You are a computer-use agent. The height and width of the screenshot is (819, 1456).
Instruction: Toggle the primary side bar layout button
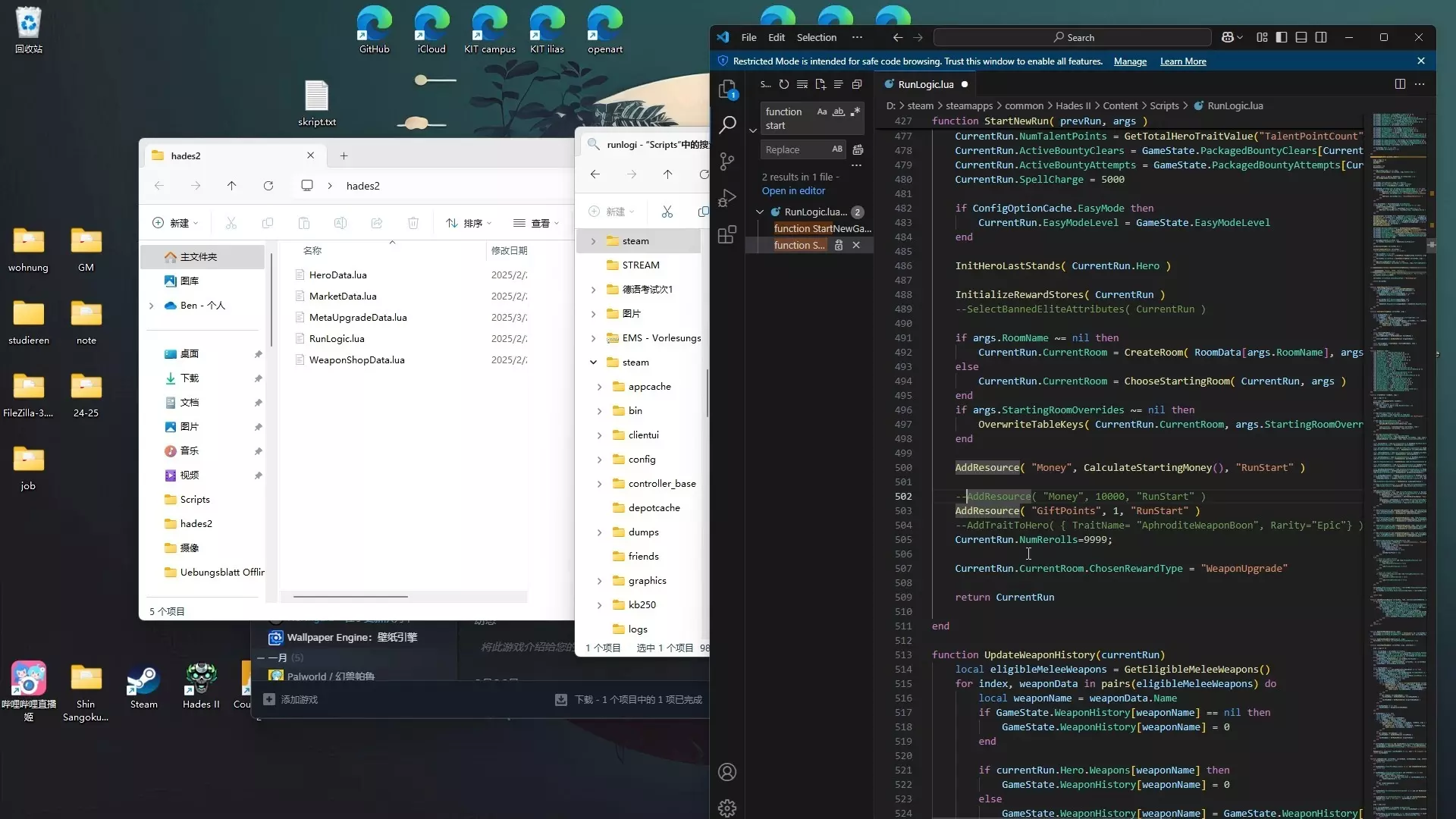[x=1282, y=37]
